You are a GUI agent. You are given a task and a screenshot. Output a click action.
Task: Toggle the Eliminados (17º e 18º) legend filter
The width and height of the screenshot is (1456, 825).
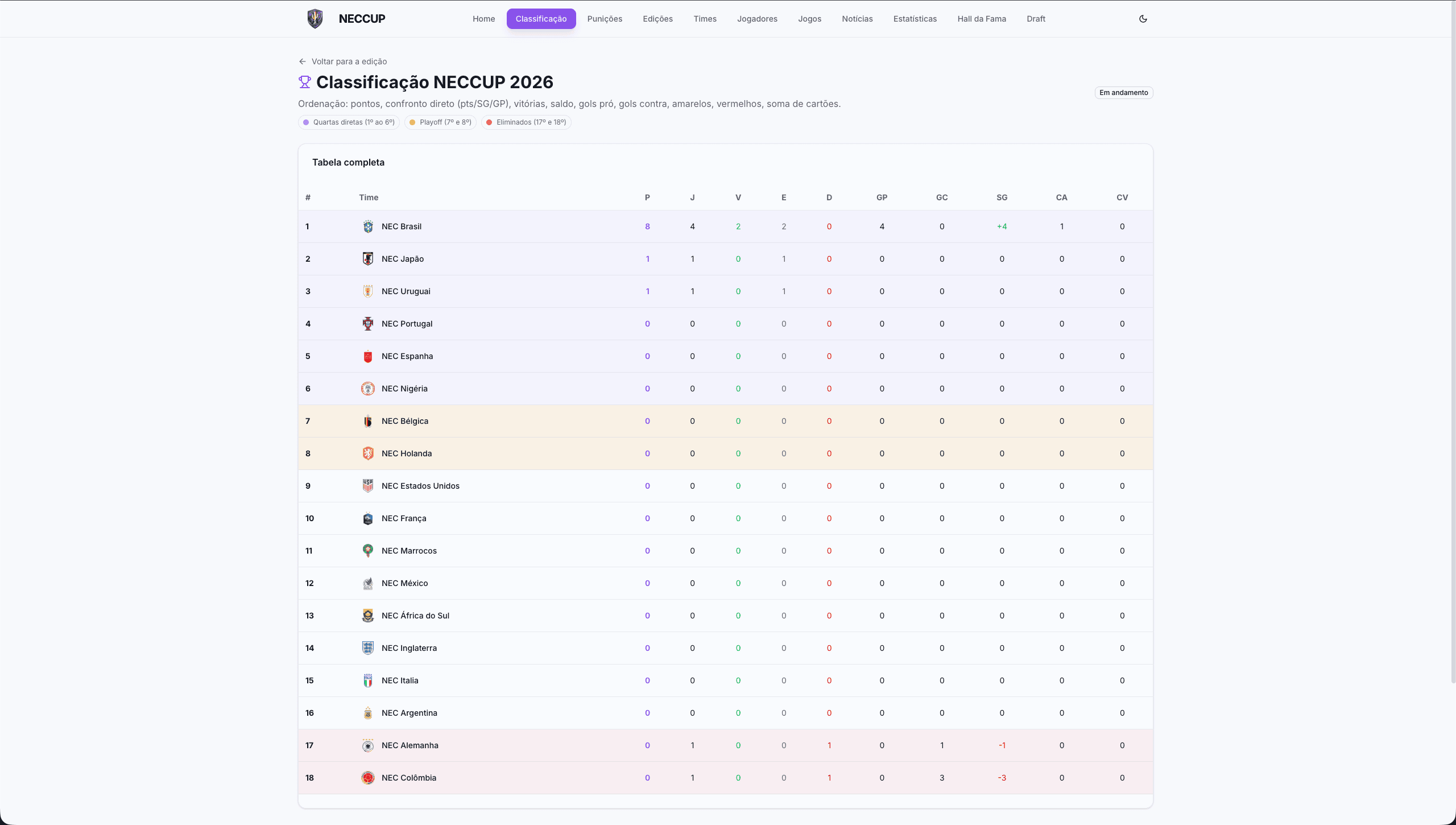526,122
